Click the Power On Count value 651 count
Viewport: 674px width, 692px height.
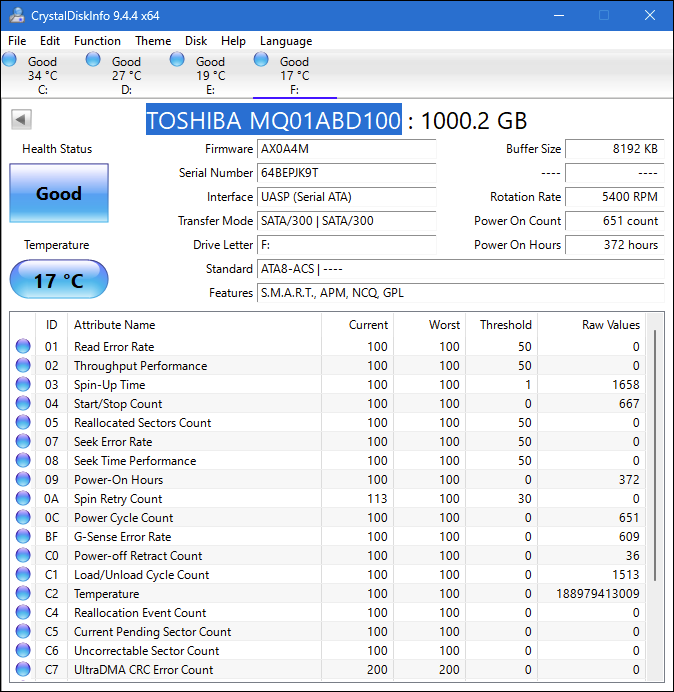coord(614,221)
